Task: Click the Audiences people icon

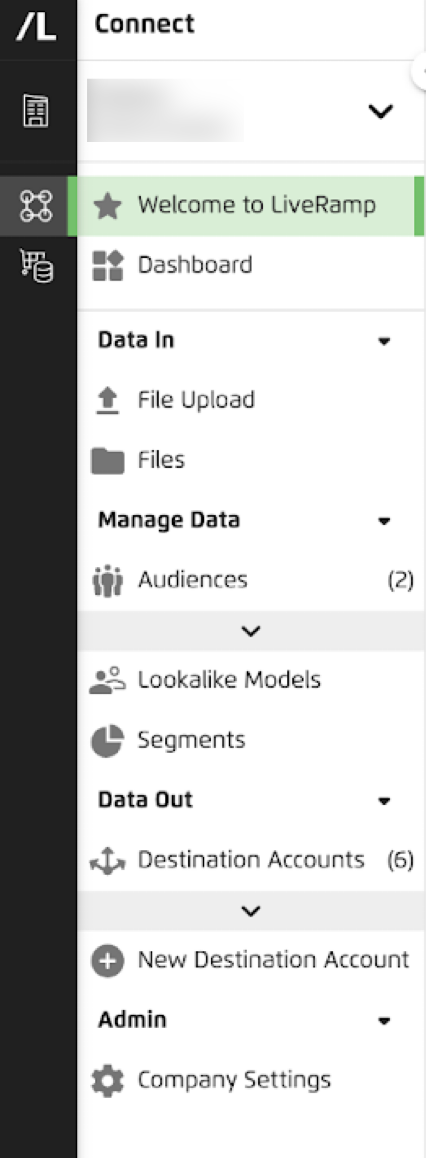Action: (x=108, y=581)
